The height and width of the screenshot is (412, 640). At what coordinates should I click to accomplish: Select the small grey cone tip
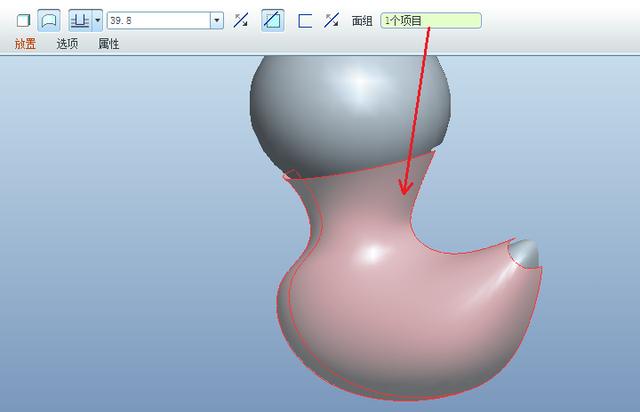526,253
